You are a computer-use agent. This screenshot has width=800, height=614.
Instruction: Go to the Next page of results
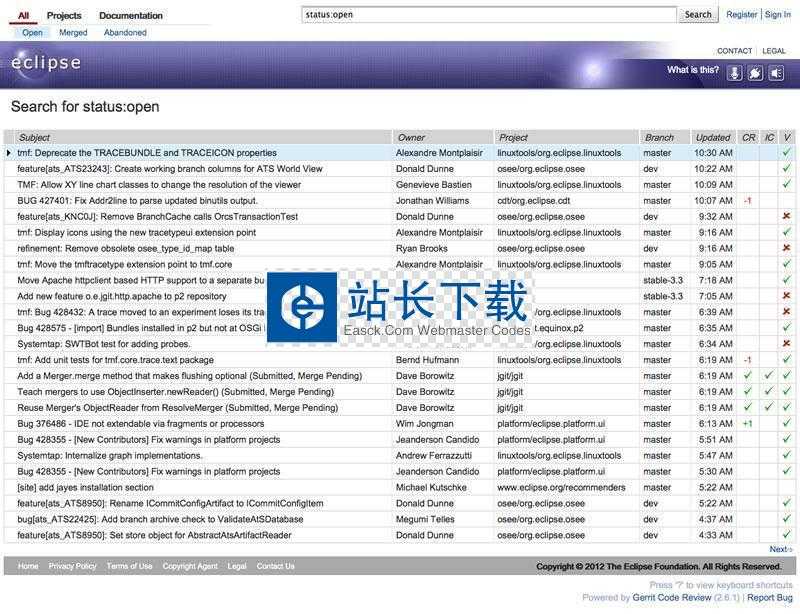click(780, 549)
